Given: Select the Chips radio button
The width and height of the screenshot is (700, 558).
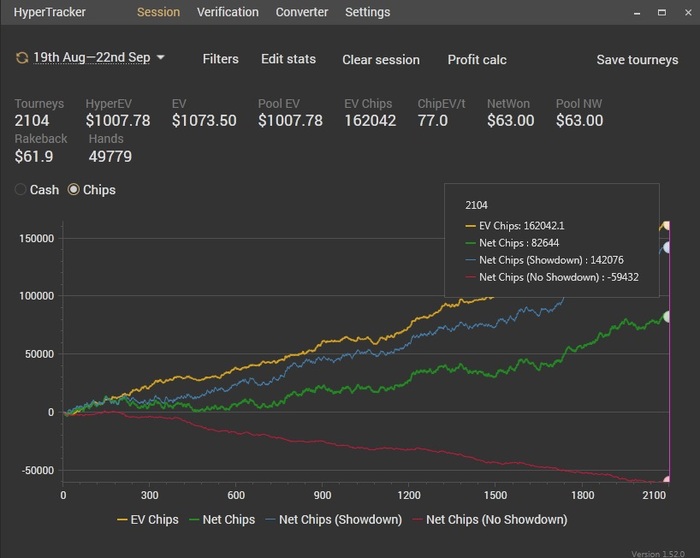Looking at the screenshot, I should click(x=74, y=190).
